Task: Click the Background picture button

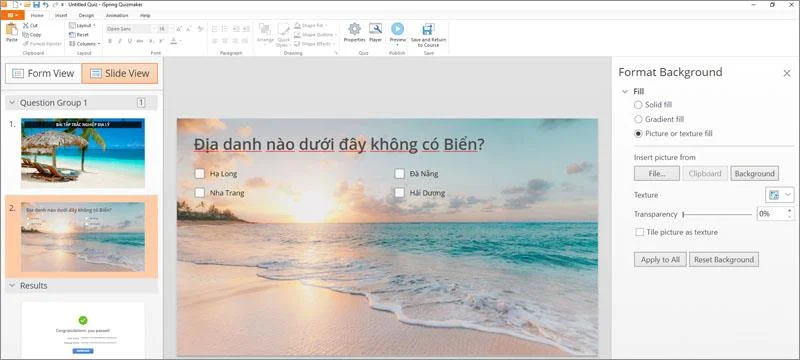Action: click(x=755, y=173)
